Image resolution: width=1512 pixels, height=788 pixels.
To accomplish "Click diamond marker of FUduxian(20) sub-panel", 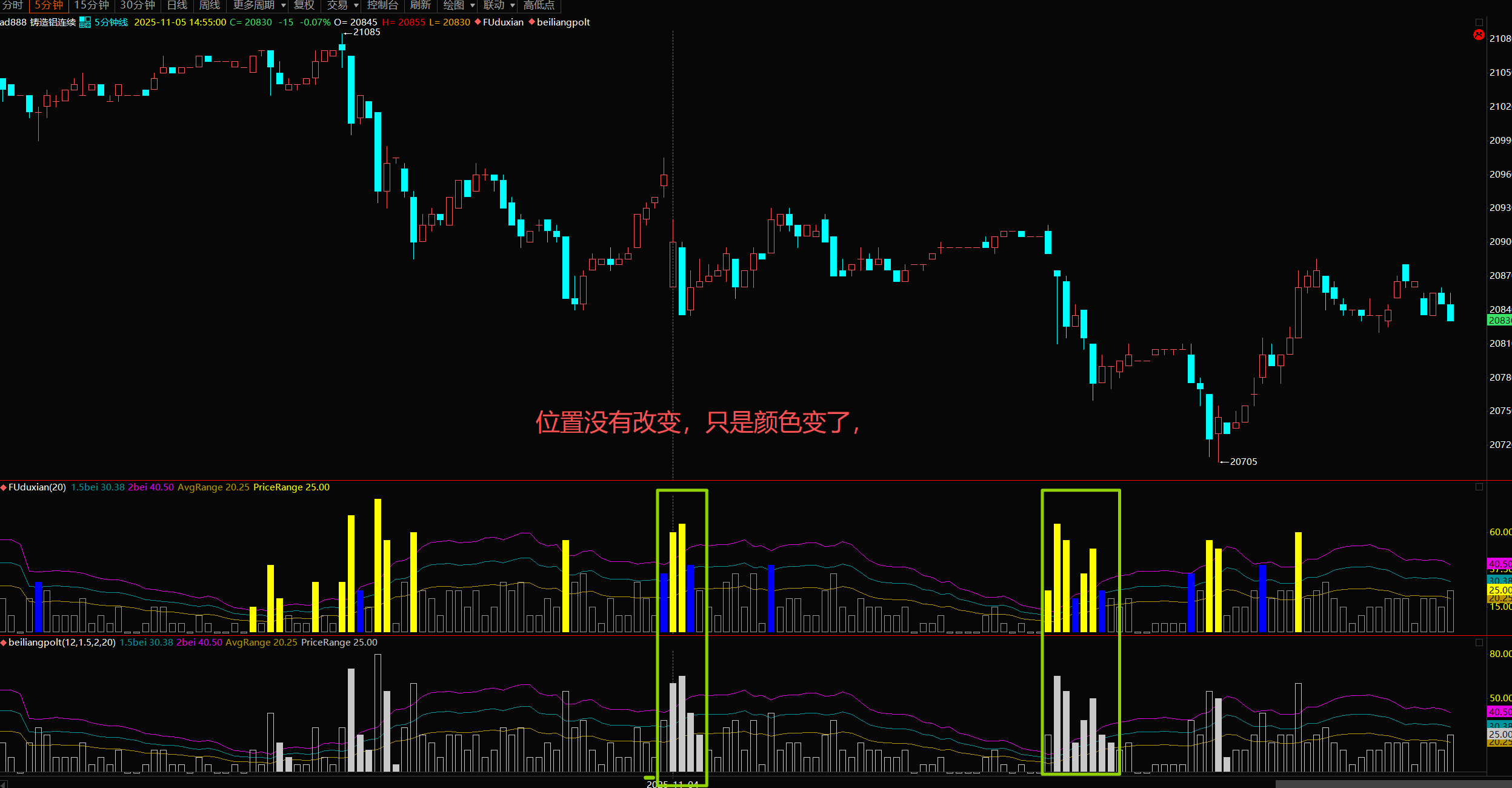I will coord(4,487).
